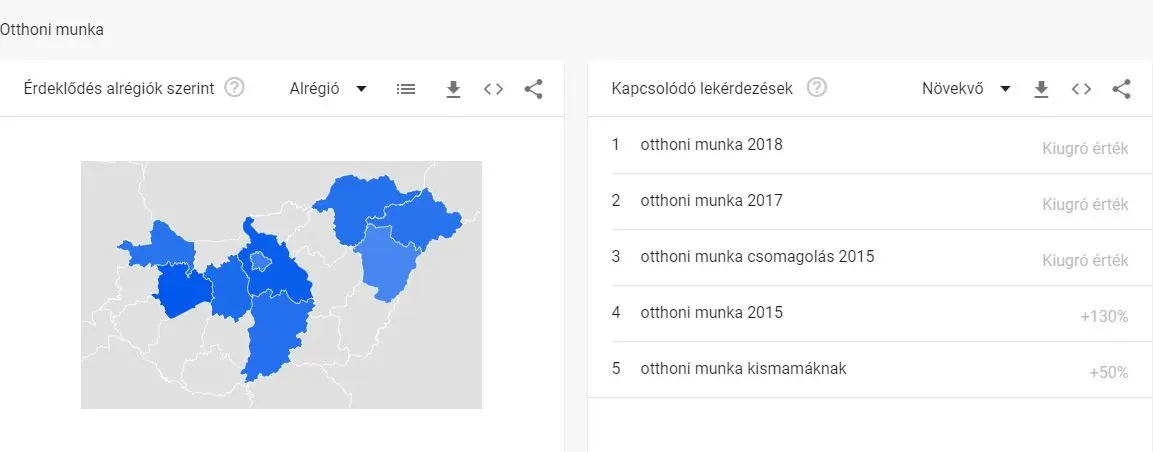Open embed code for related queries
Image resolution: width=1153 pixels, height=452 pixels.
click(x=1081, y=89)
